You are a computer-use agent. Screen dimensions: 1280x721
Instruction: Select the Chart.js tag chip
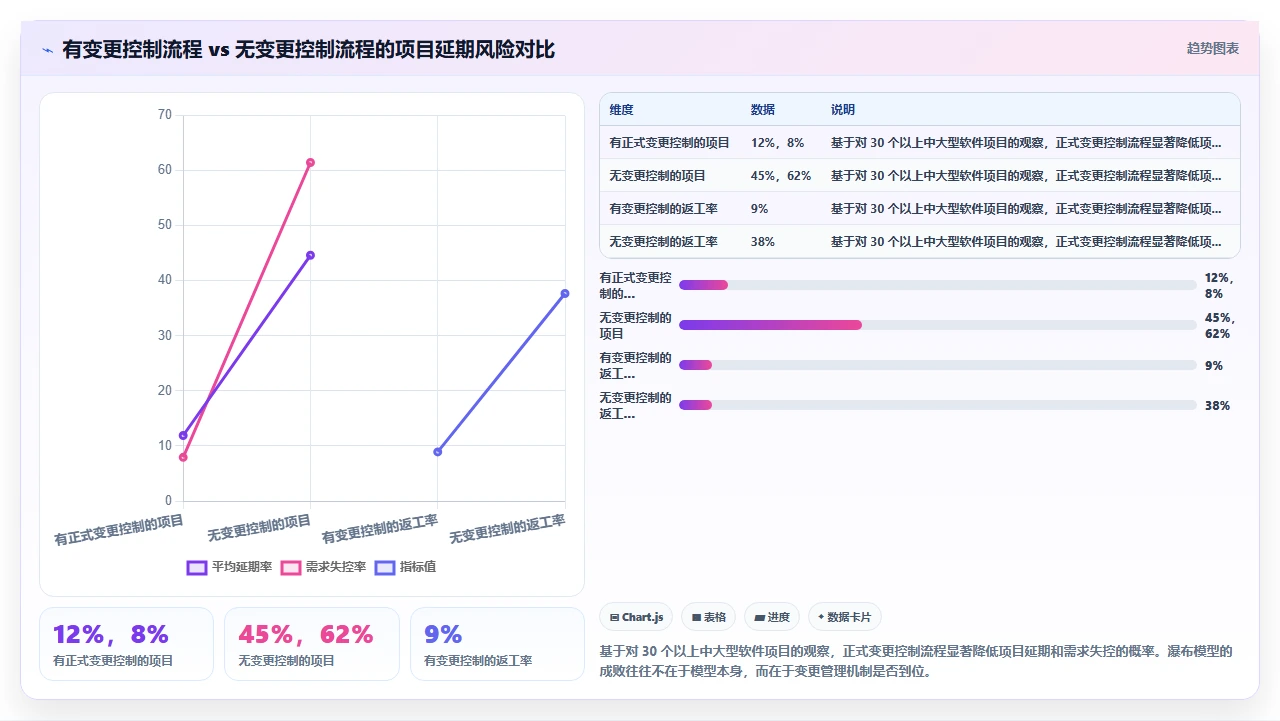point(637,617)
